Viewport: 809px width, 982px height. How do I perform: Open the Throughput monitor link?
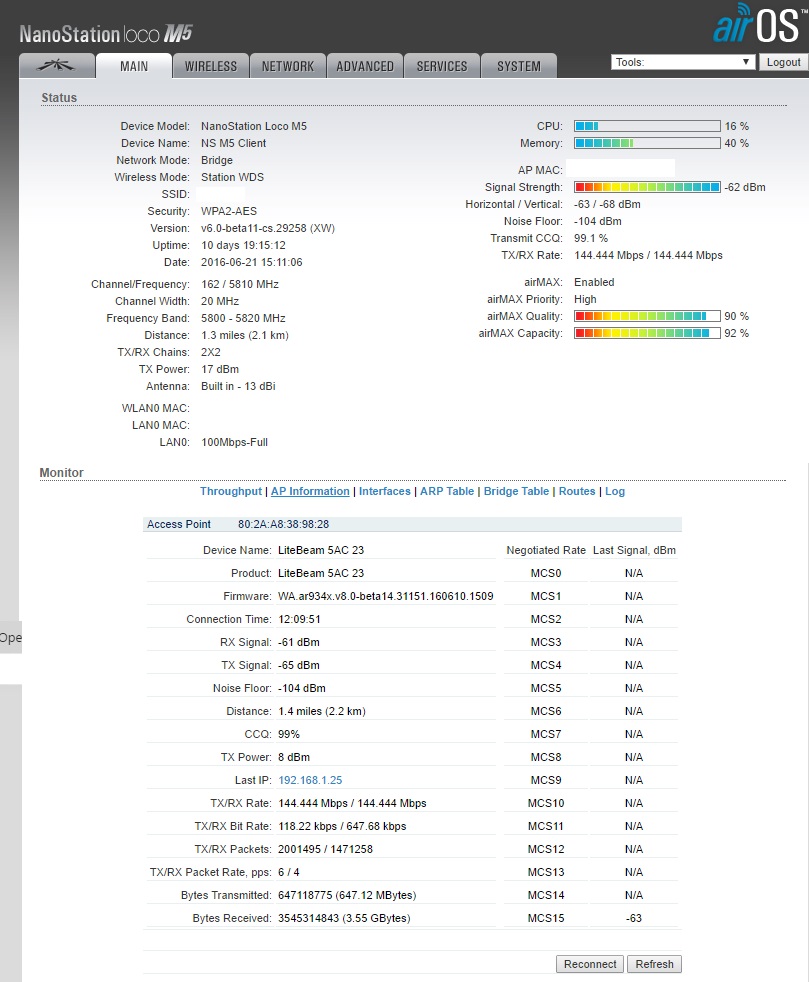231,492
